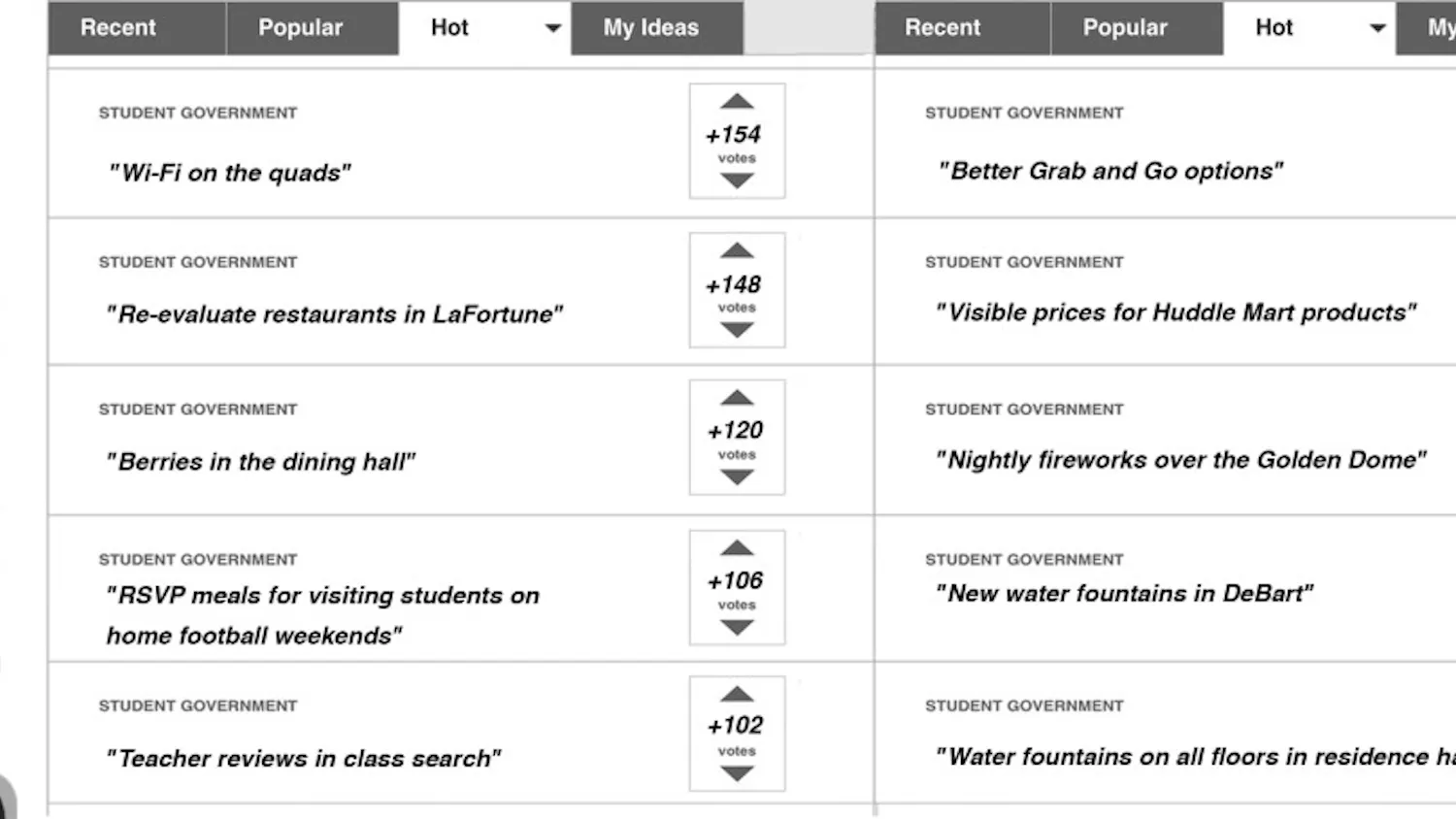
Task: Upvote "Teacher reviews in class search"
Action: coord(737,695)
